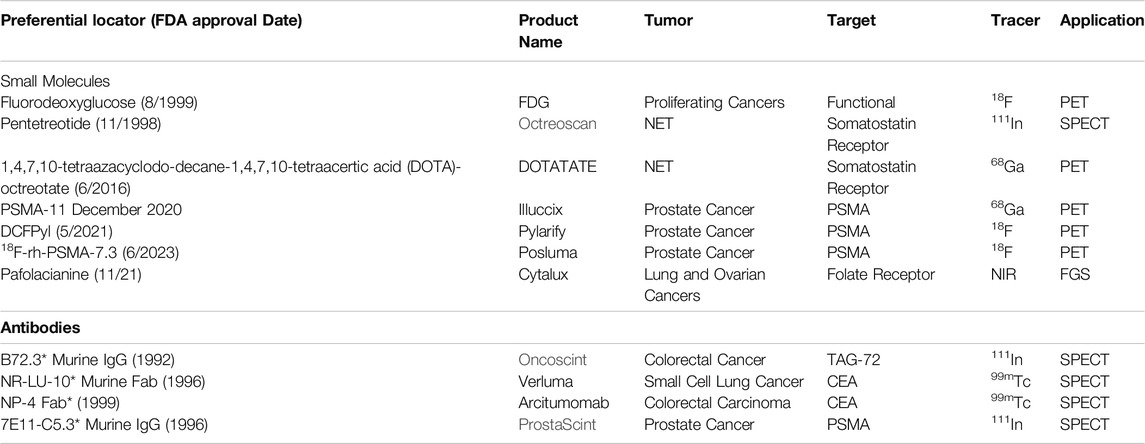Click the FGS application cell
Viewport: 1145px width, 444px height.
[1074, 275]
